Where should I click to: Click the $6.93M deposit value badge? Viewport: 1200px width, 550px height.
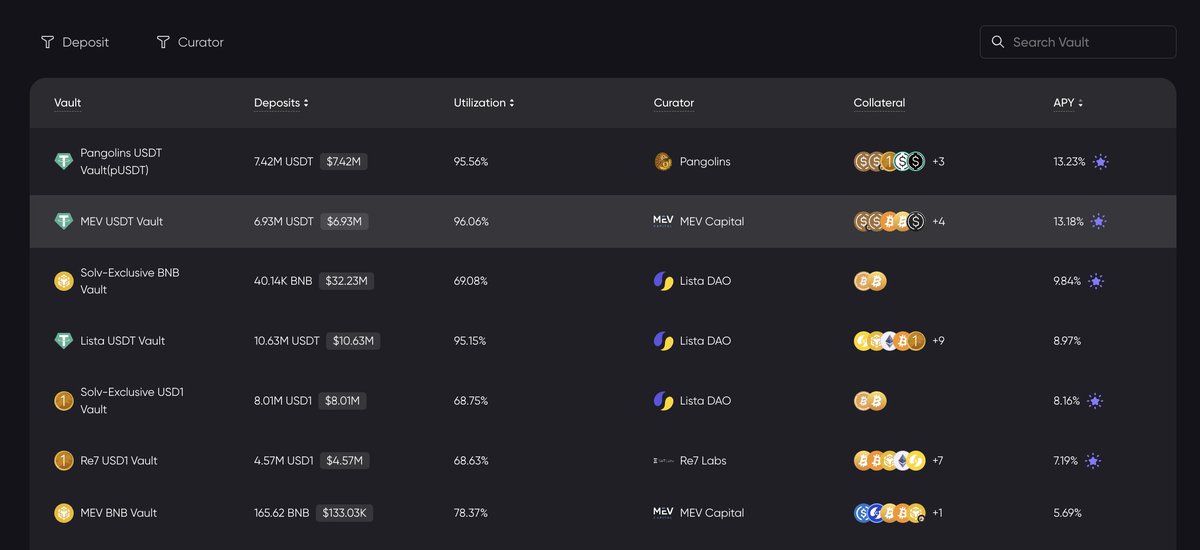[x=345, y=221]
